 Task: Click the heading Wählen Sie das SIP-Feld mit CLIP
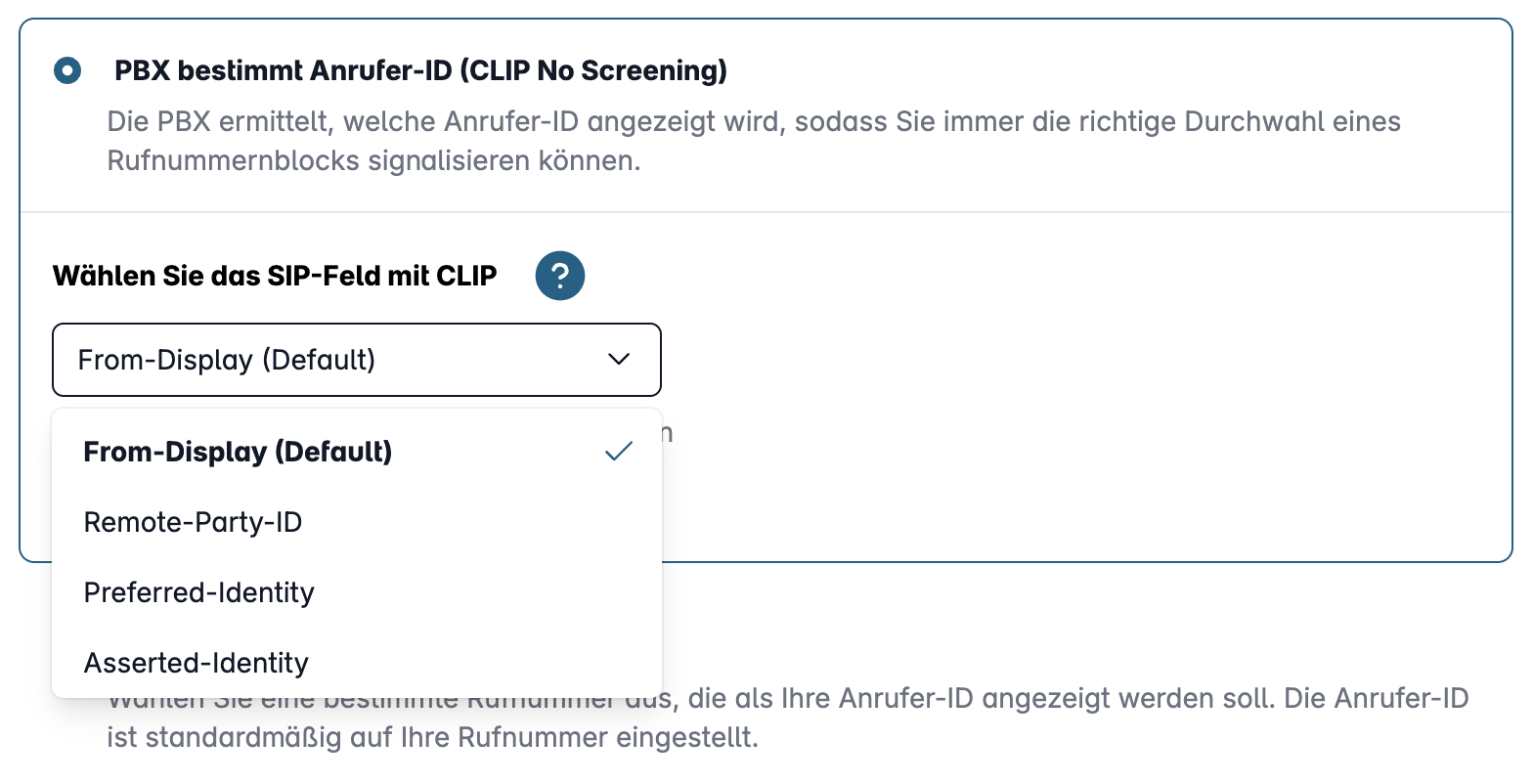click(275, 276)
